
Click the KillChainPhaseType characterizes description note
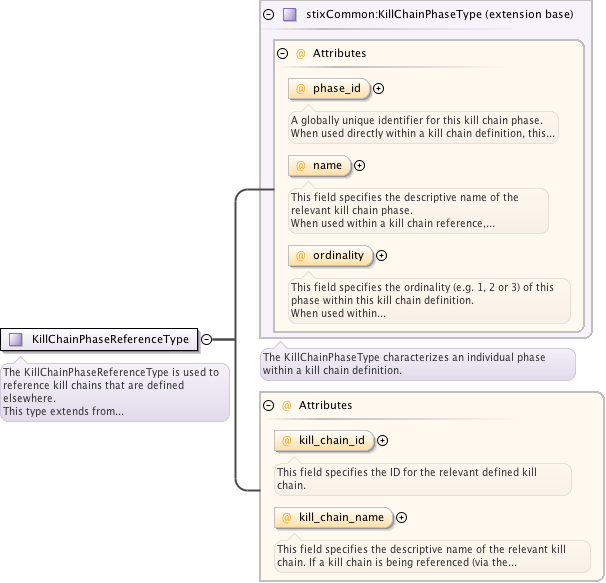(416, 363)
